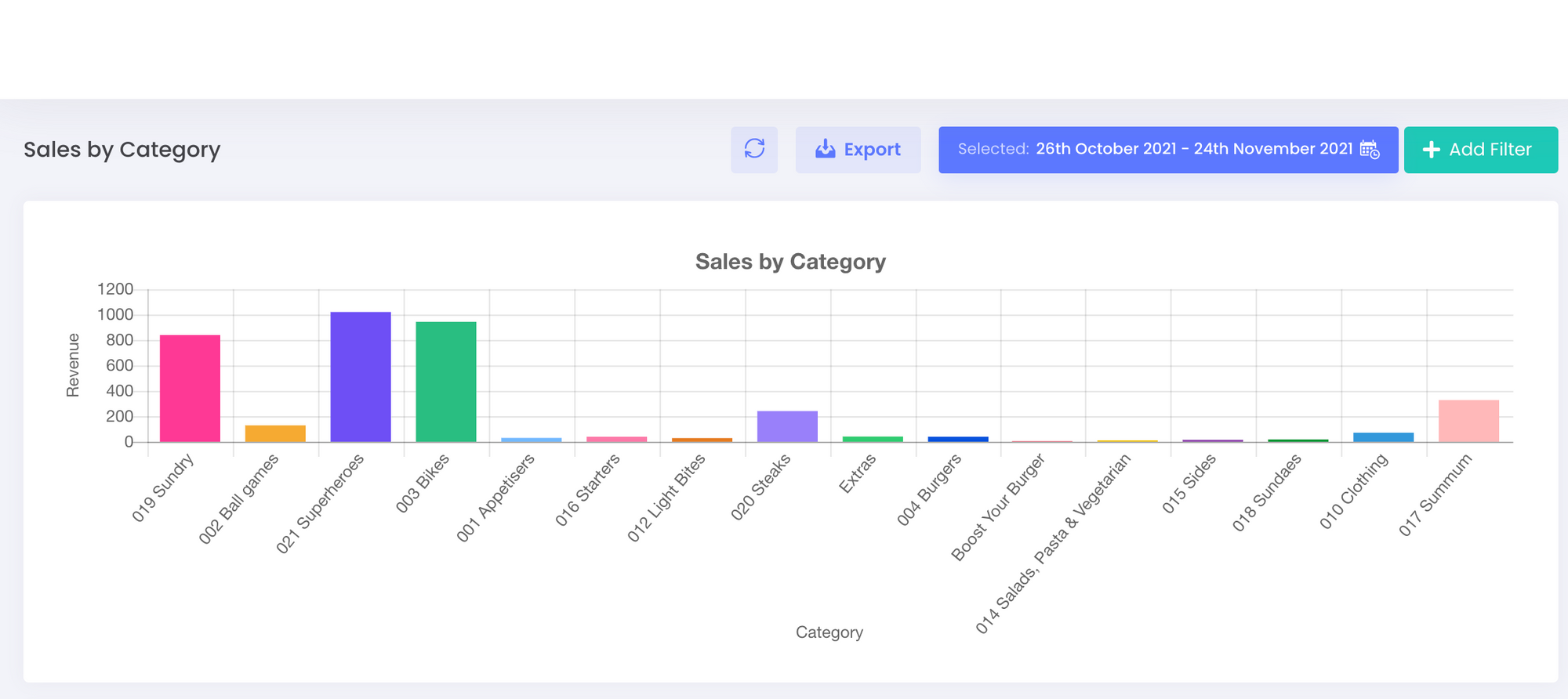The height and width of the screenshot is (699, 1568).
Task: Add a filter to the report
Action: pyautogui.click(x=1480, y=149)
